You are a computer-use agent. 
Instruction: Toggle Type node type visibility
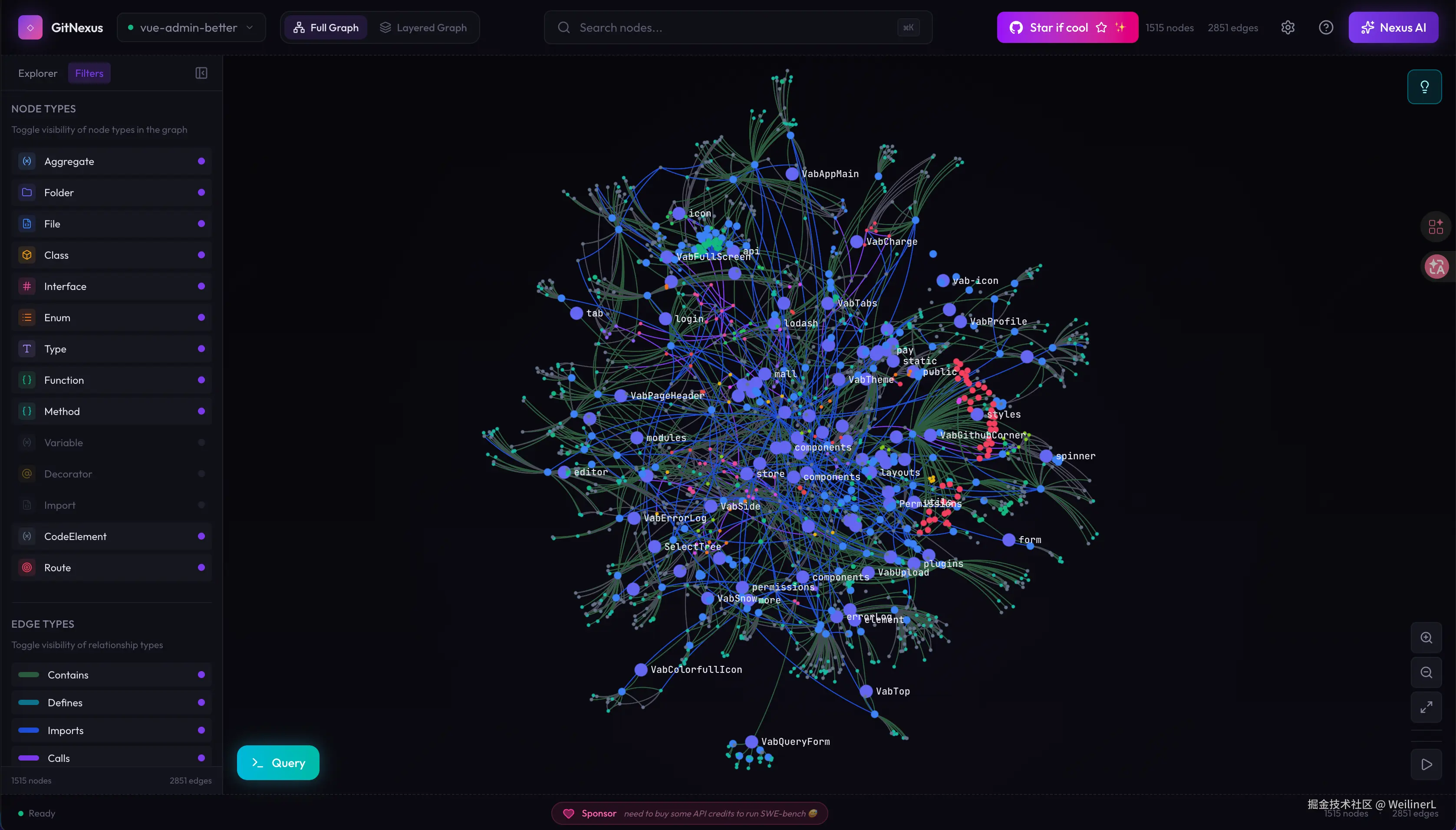point(111,349)
